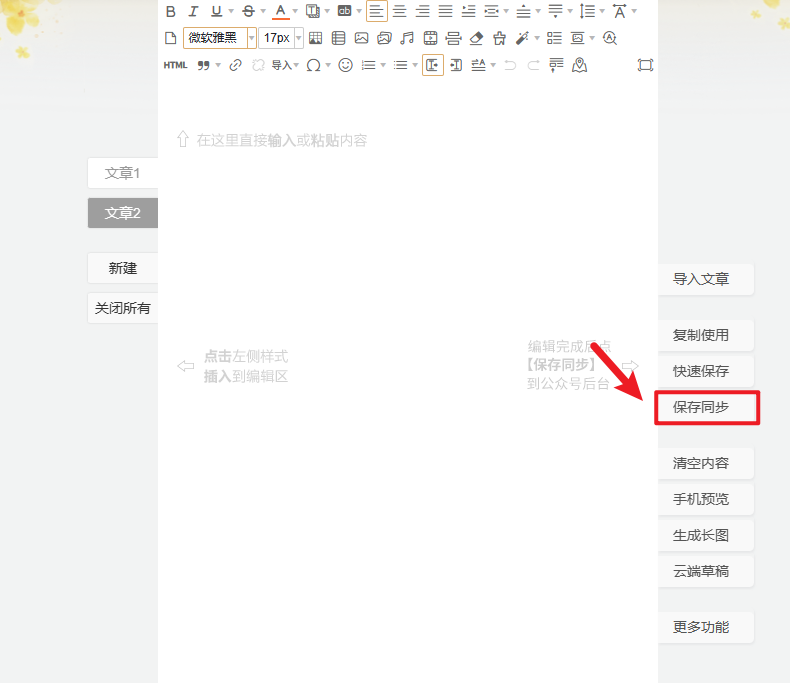Click the 快速保存 button

706,371
